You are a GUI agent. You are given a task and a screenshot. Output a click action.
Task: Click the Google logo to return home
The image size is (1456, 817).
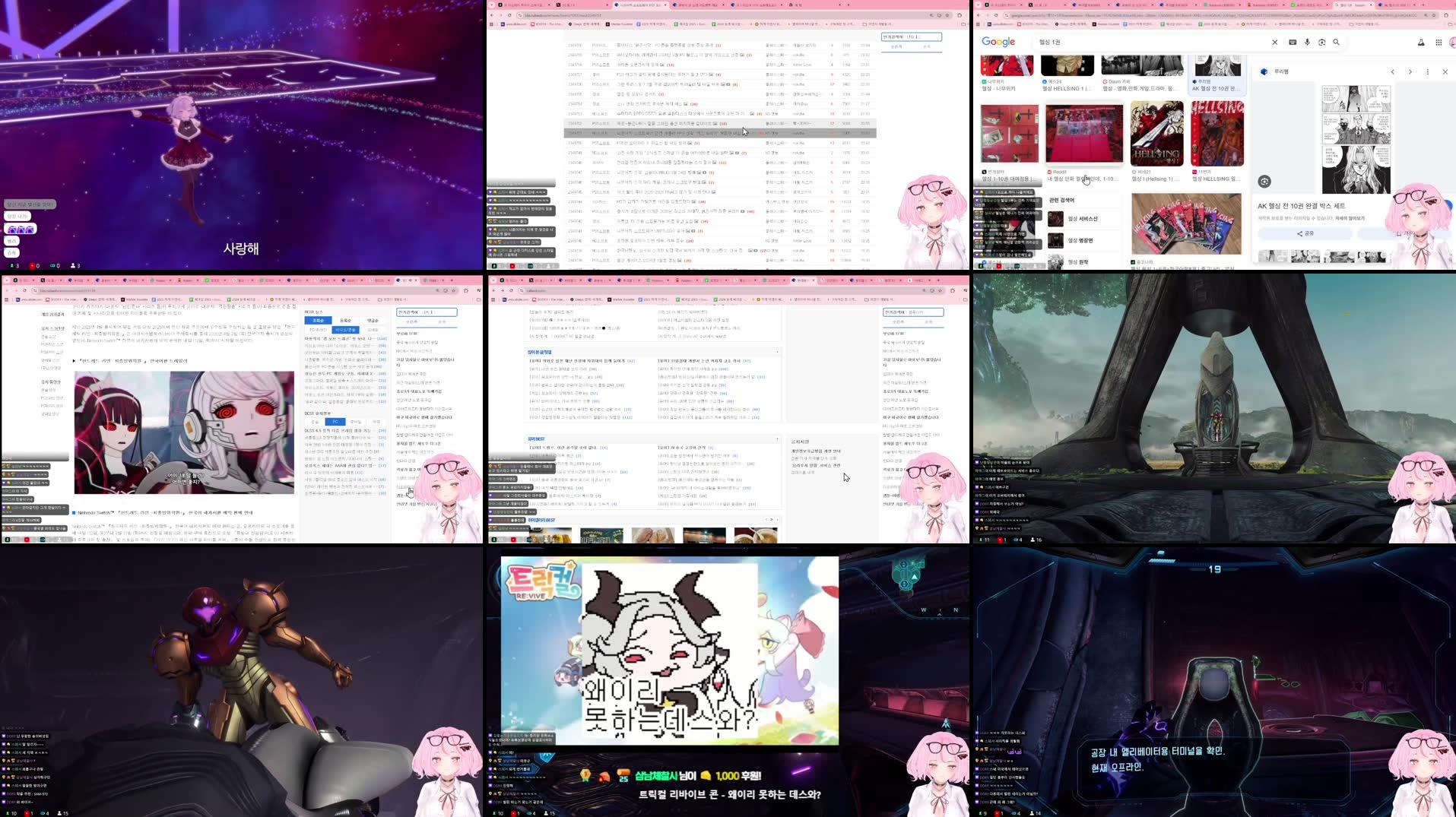click(x=998, y=42)
